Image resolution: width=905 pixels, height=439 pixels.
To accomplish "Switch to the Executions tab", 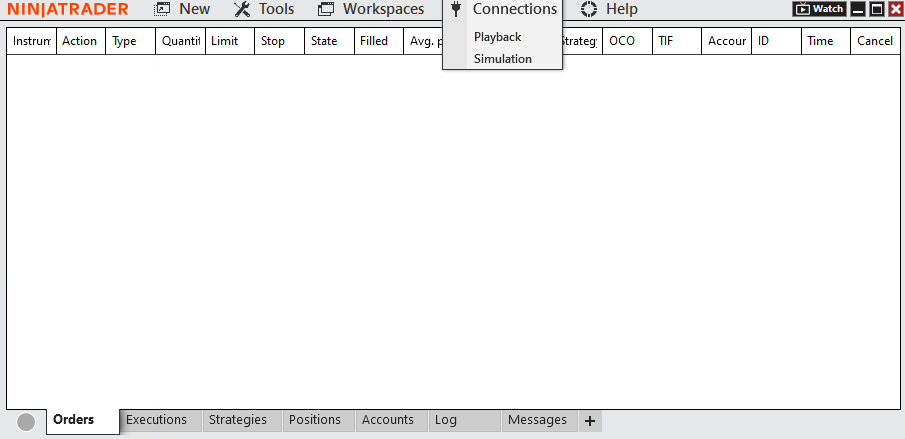I will (x=156, y=420).
